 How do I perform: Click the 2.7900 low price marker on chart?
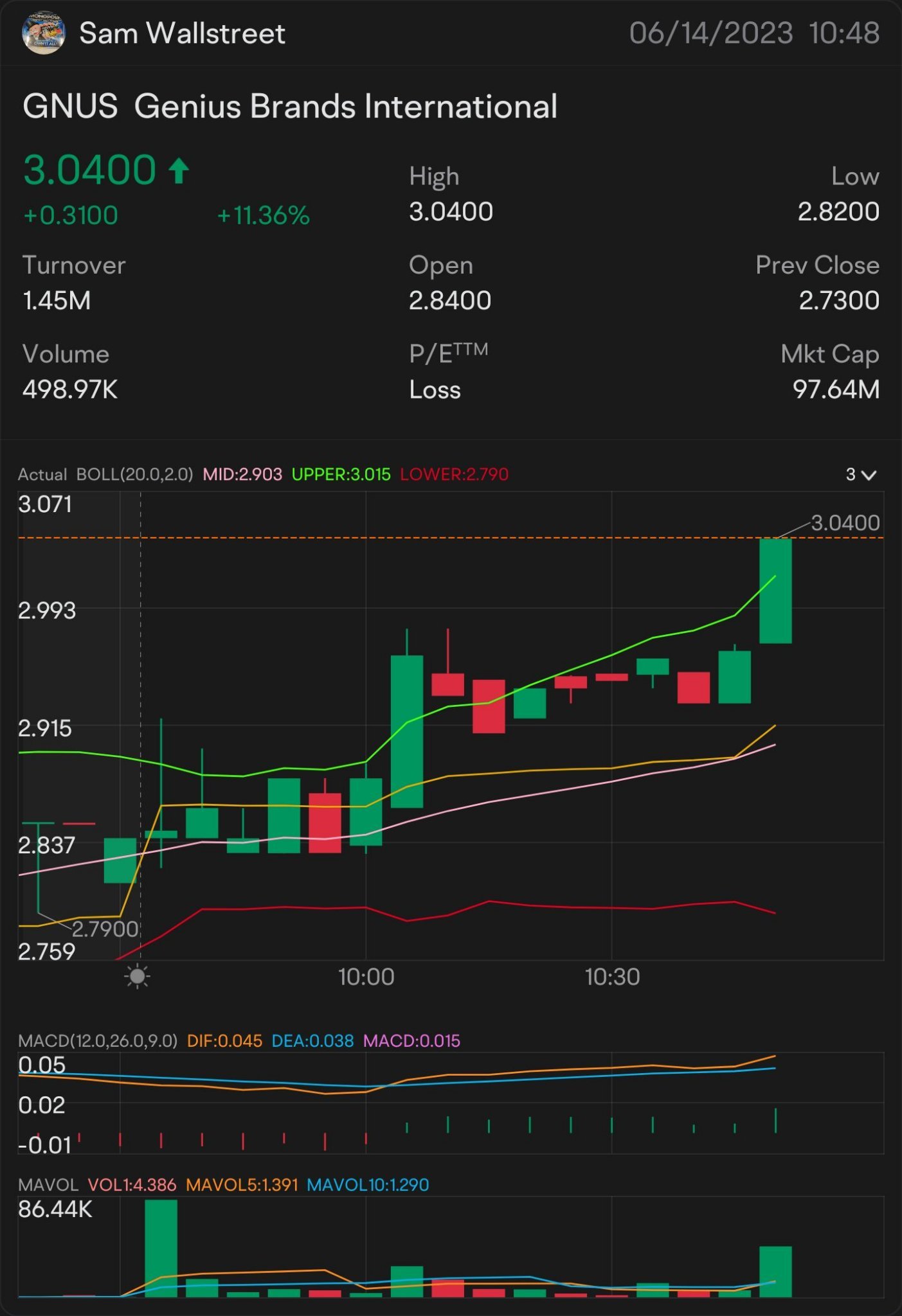[x=105, y=929]
